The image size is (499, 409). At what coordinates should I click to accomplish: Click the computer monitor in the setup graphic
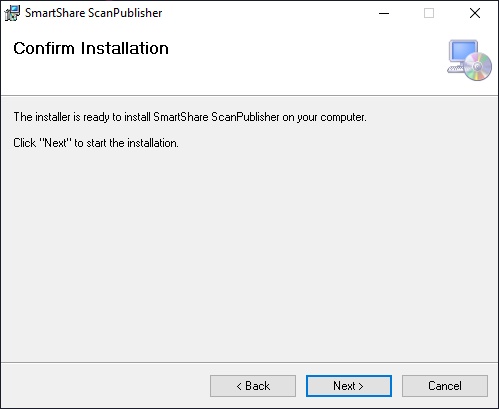pos(463,52)
